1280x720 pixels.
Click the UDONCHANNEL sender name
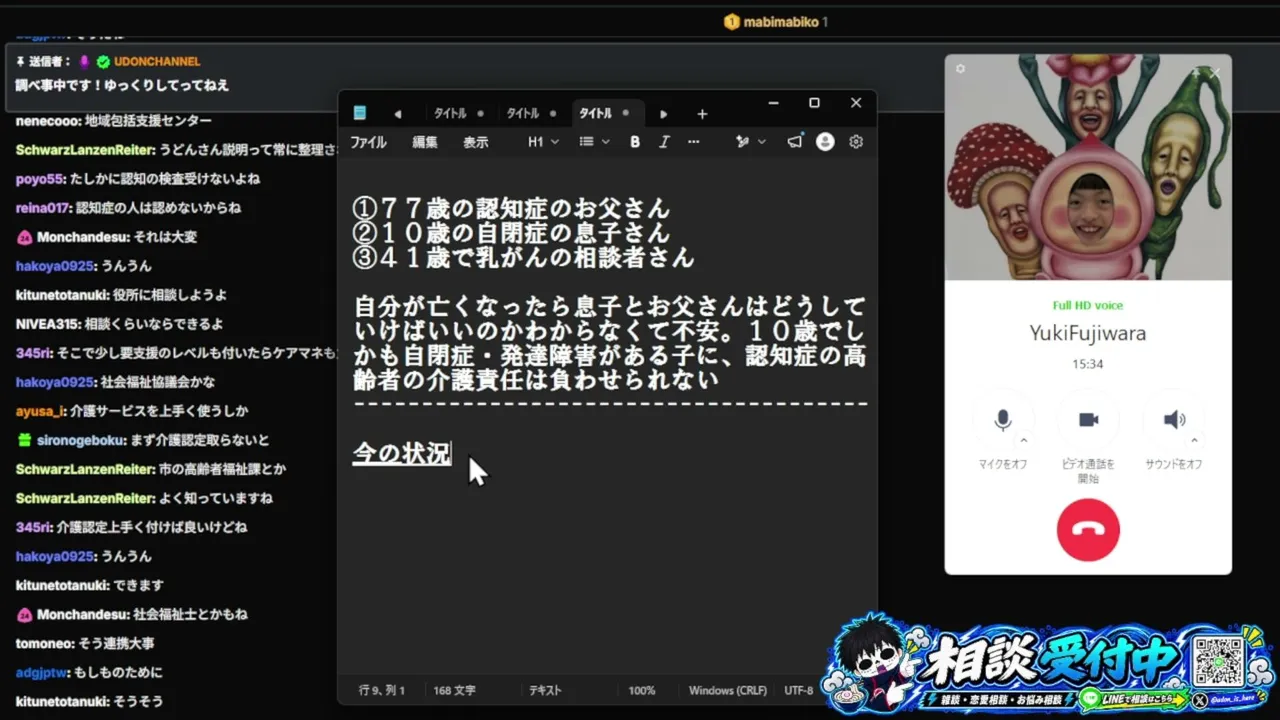[x=157, y=62]
